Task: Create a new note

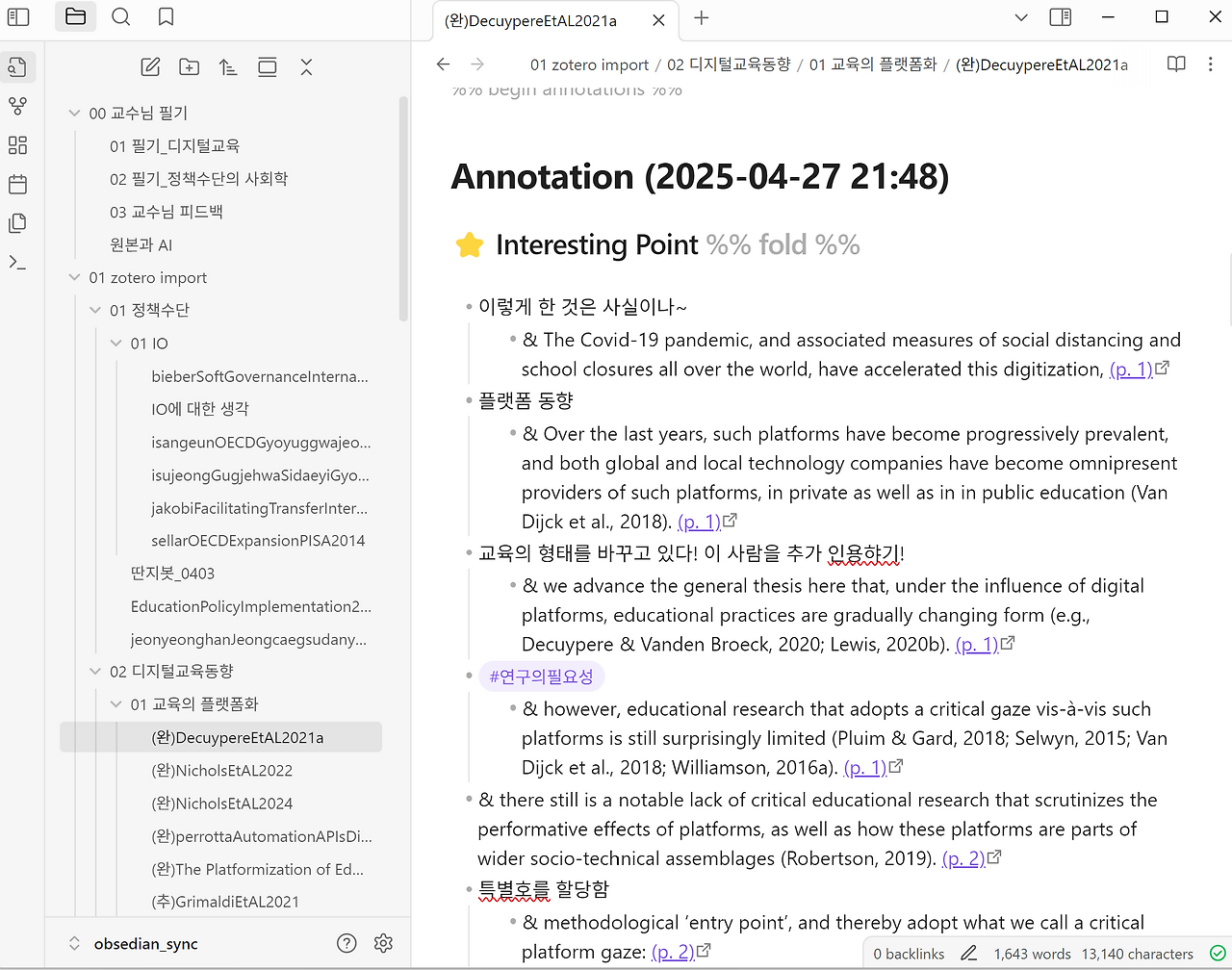Action: coord(150,66)
